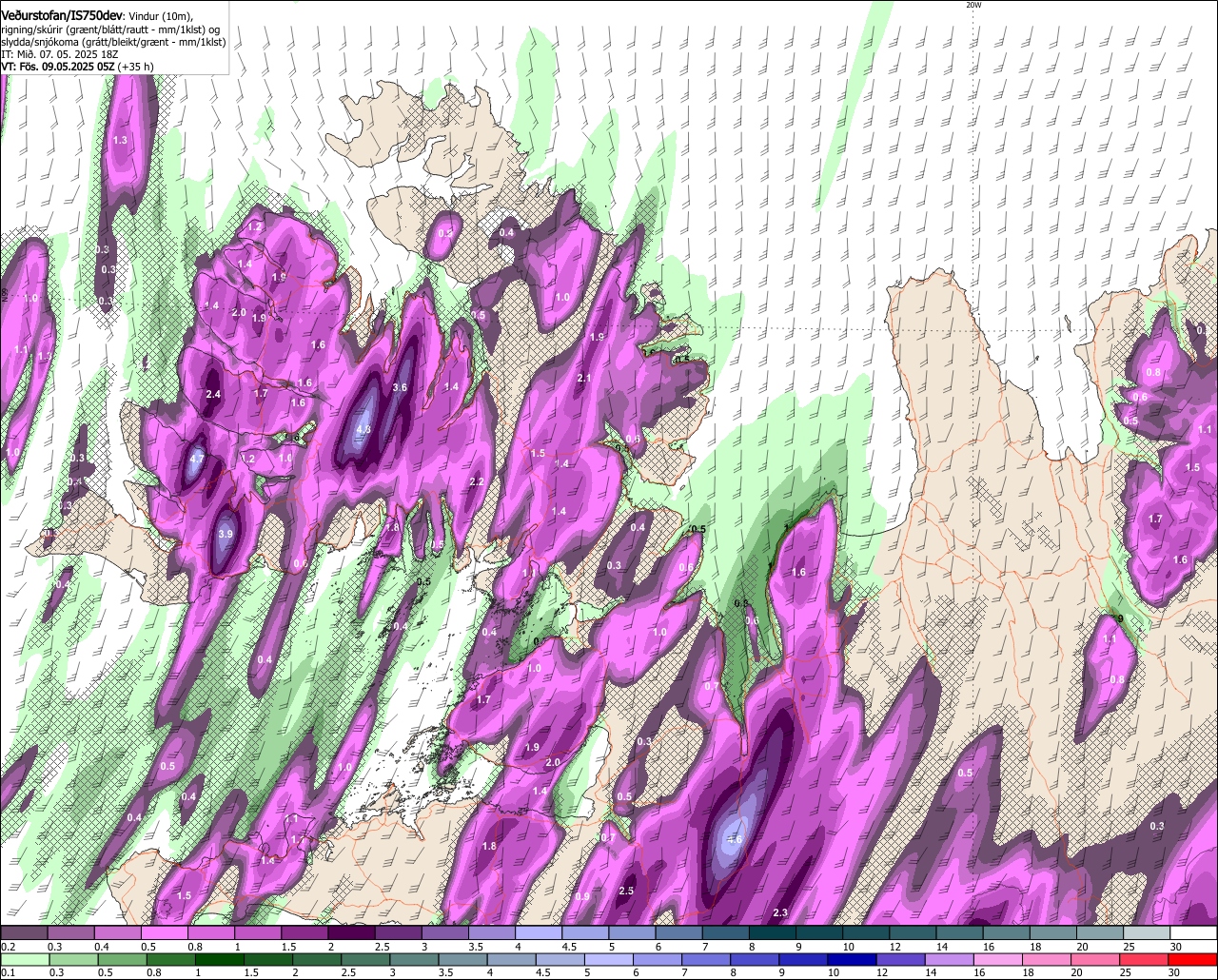Click the 2.4 precipitation value on the map
This screenshot has width=1218, height=980.
[213, 394]
